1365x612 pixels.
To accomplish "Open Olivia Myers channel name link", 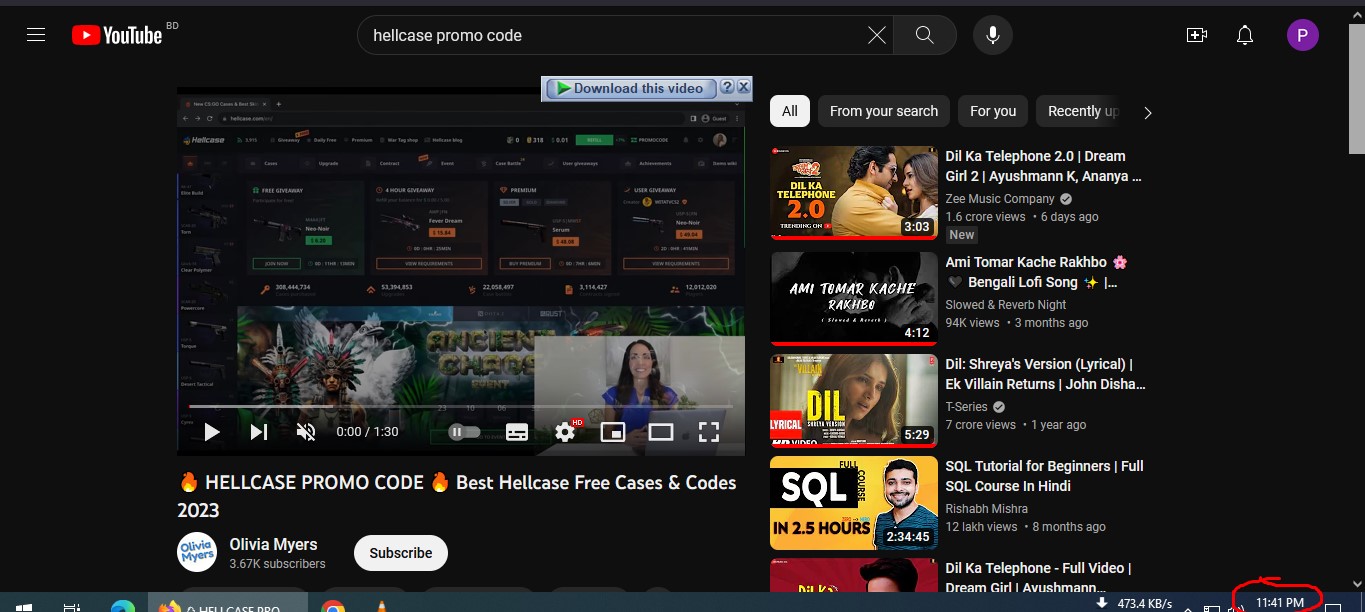I will pyautogui.click(x=273, y=544).
